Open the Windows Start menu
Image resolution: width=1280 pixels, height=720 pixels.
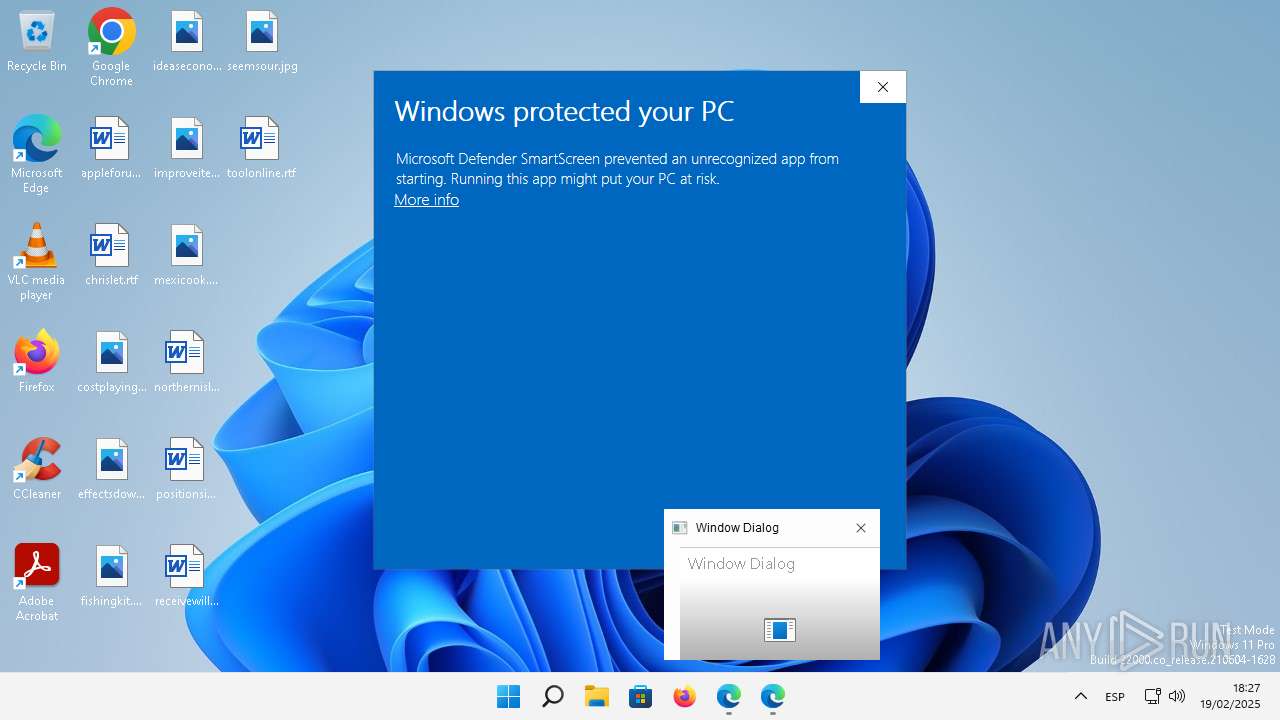508,696
